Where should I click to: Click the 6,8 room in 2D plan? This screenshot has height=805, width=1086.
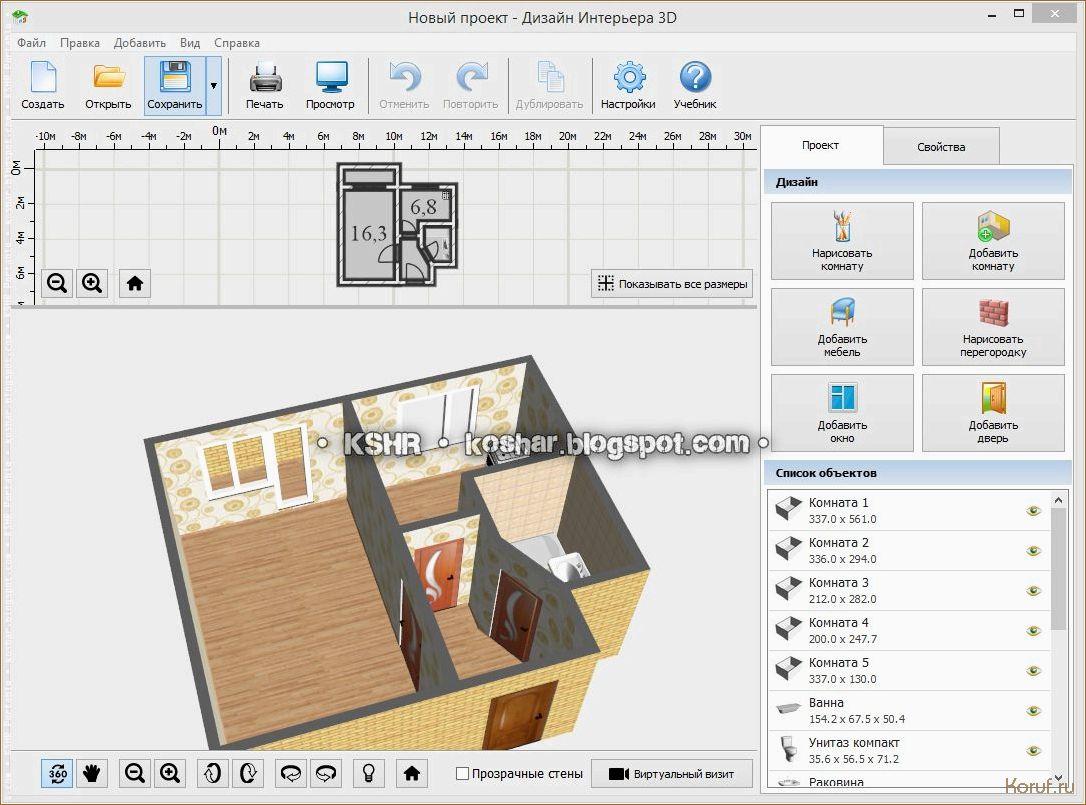423,206
